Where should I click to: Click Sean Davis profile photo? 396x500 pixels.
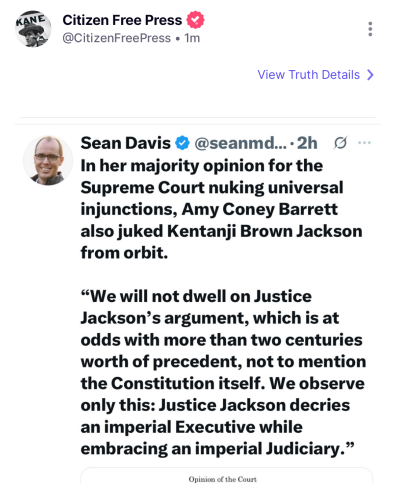coord(48,160)
